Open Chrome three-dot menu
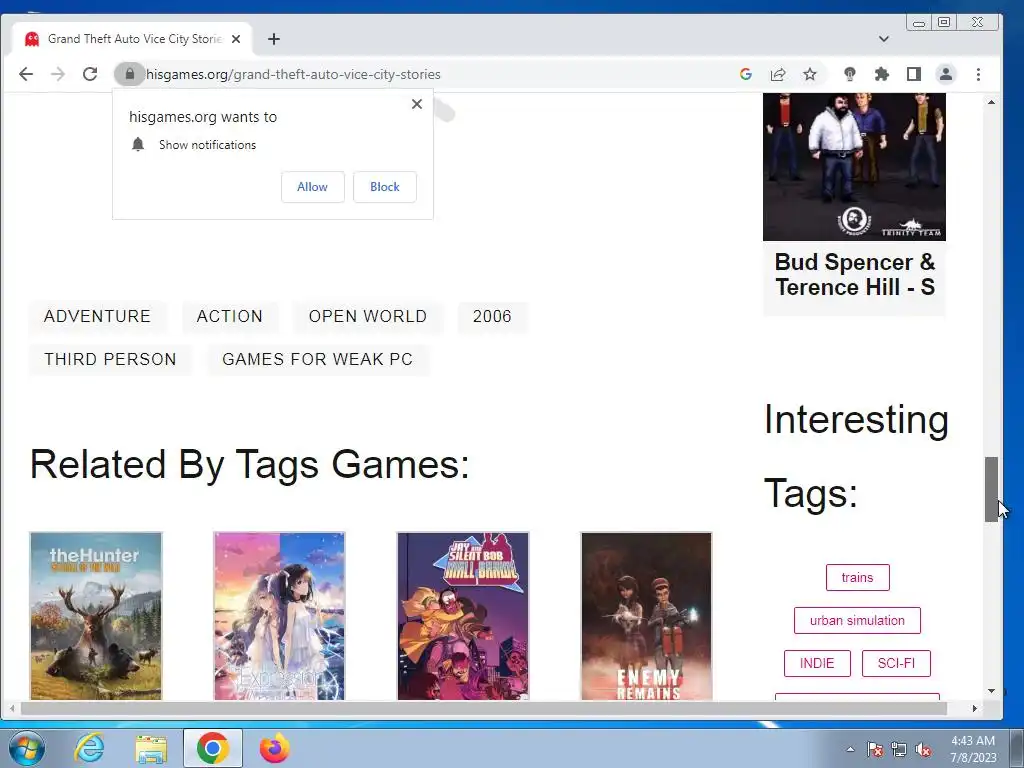Image resolution: width=1024 pixels, height=768 pixels. point(978,74)
